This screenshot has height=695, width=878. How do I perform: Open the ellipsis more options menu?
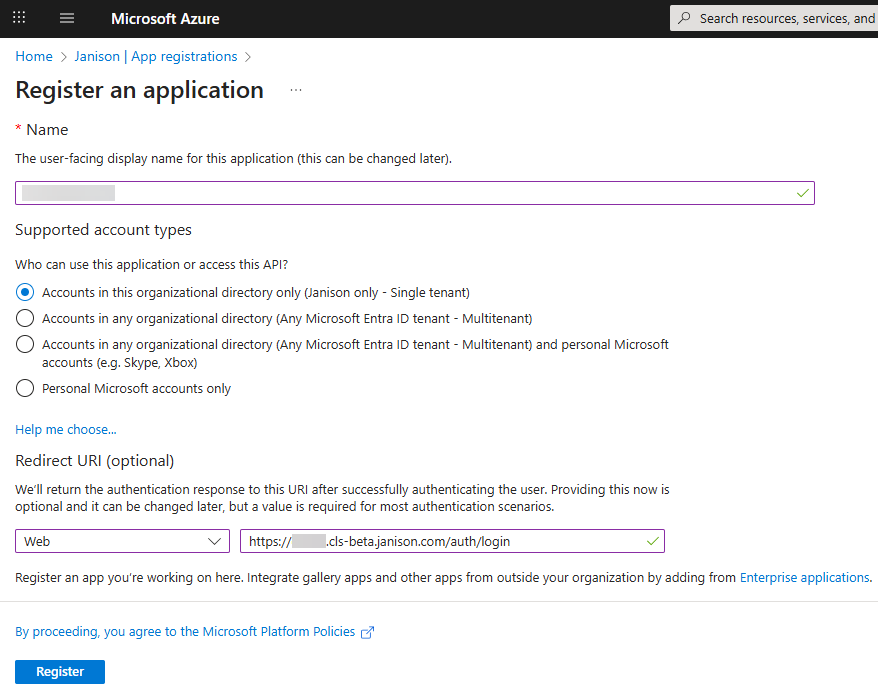296,90
